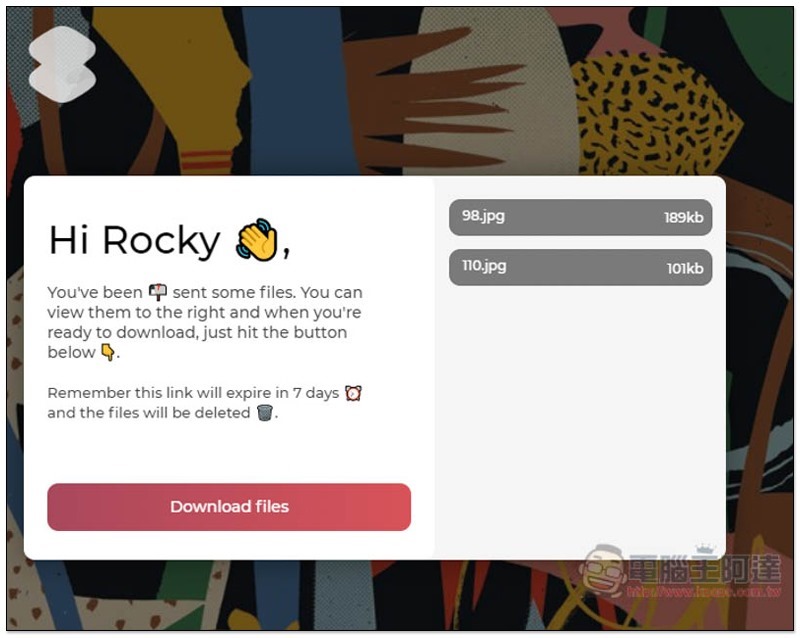Click the waving hand emoji
This screenshot has width=800, height=638.
tap(257, 240)
